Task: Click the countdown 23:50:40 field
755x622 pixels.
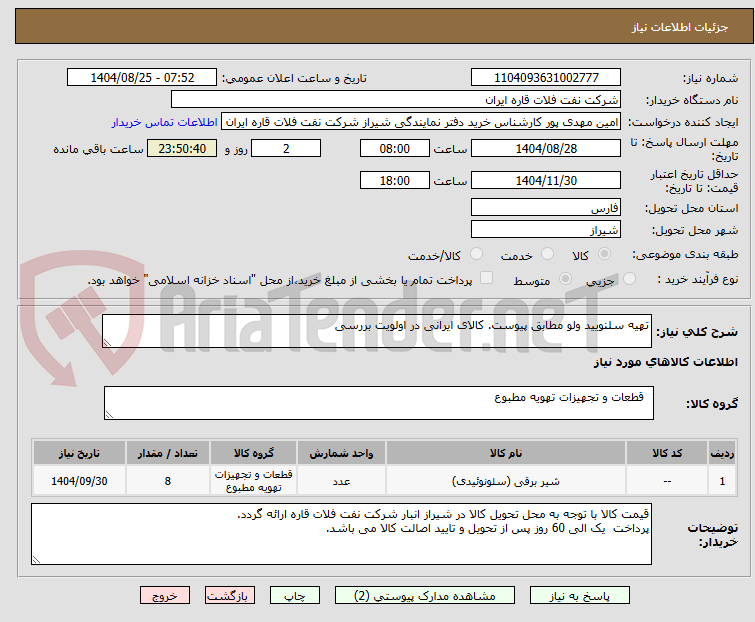Action: click(x=182, y=148)
